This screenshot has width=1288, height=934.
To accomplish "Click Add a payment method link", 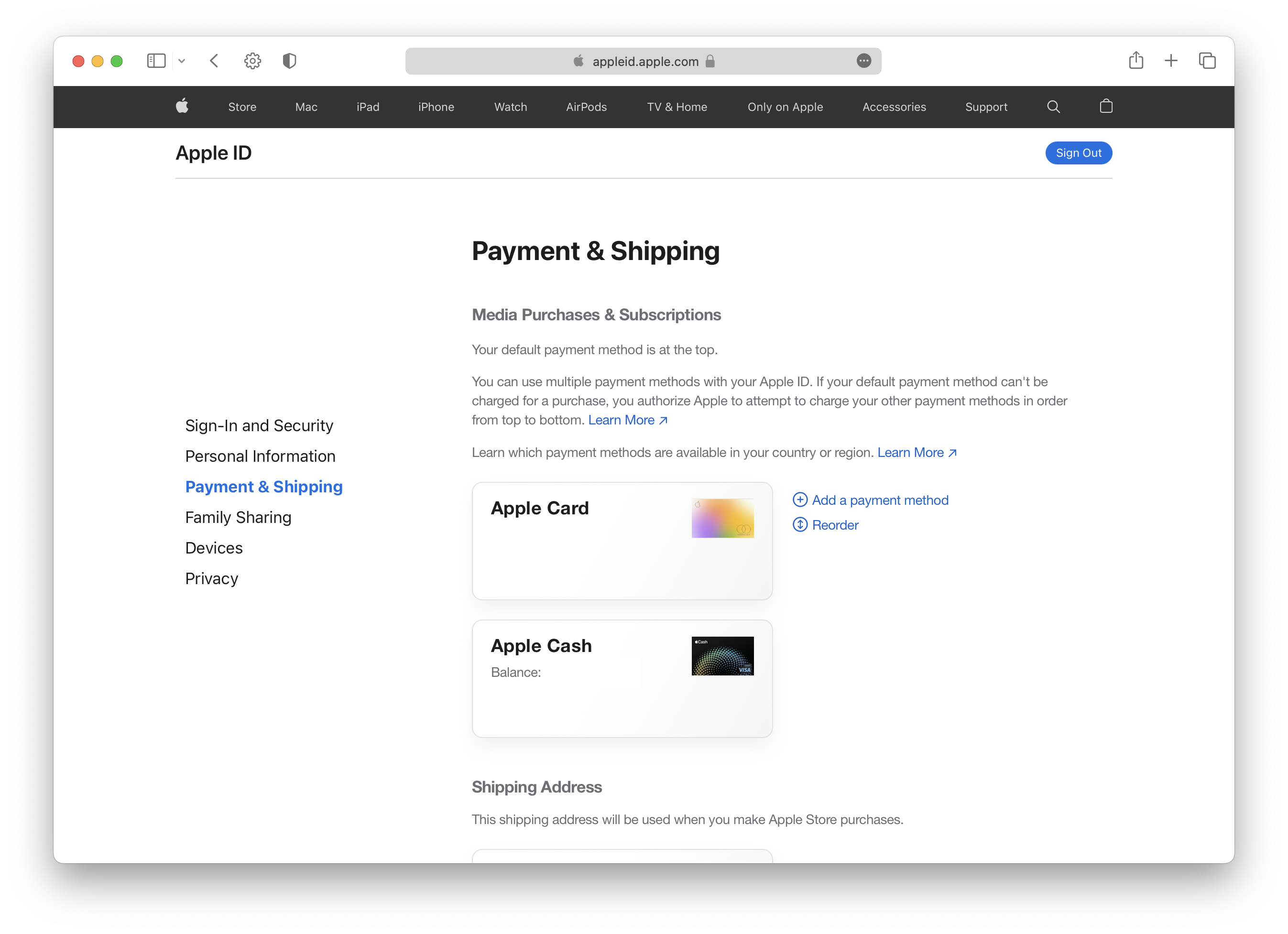I will tap(880, 500).
